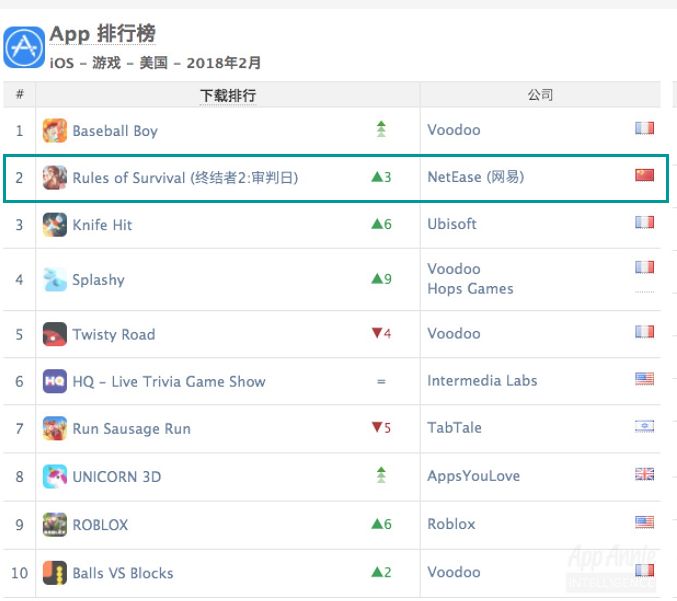This screenshot has height=601, width=677.
Task: Open the Ubisoft company link
Action: coord(452,224)
